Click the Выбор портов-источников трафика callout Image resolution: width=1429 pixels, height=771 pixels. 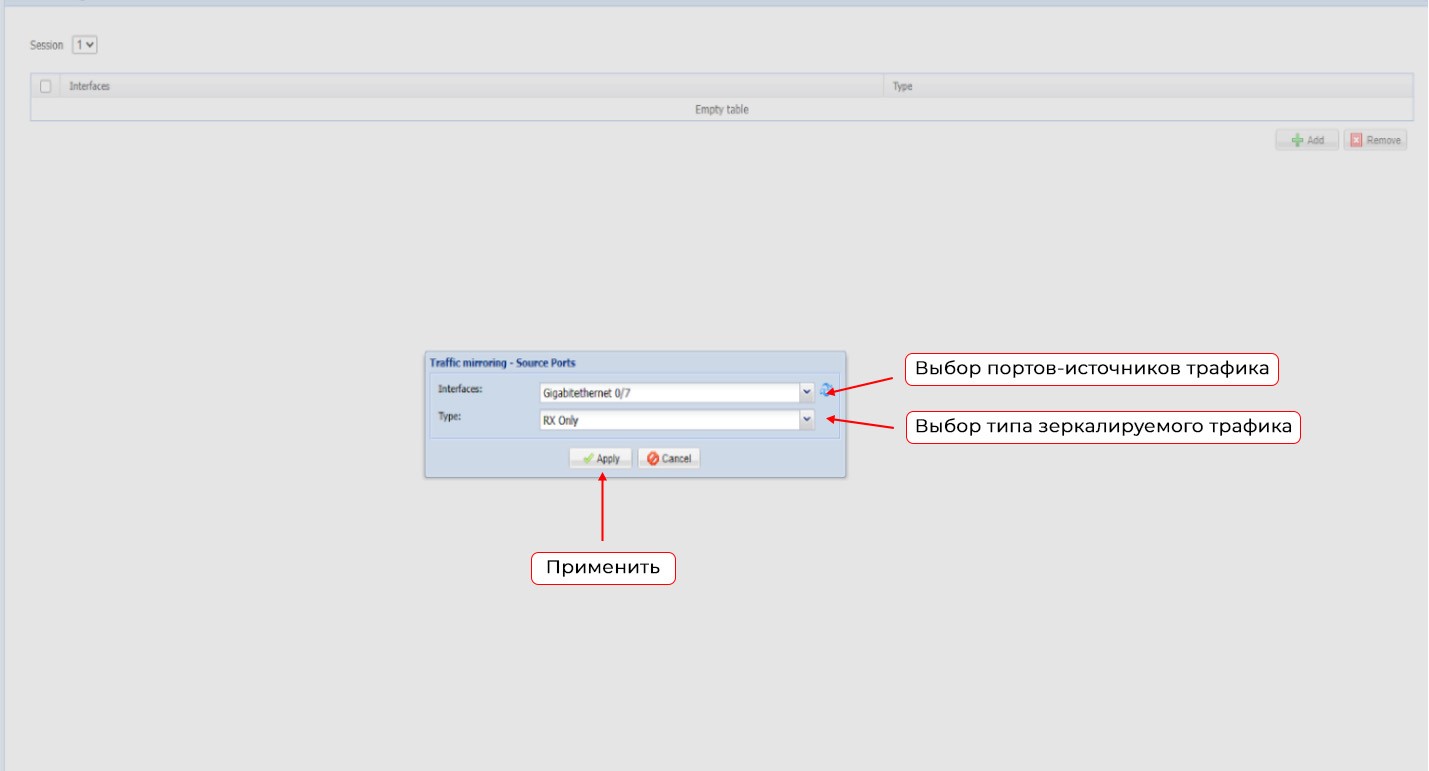click(x=1092, y=369)
